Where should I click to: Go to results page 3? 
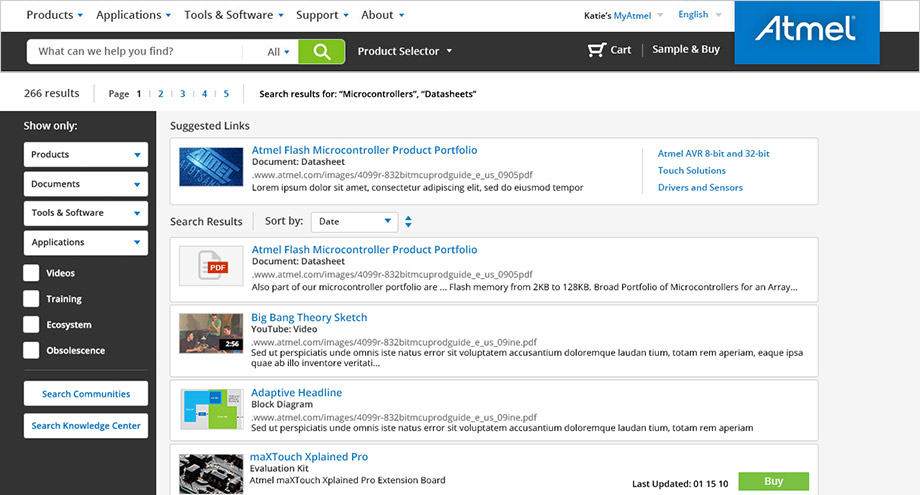(182, 94)
